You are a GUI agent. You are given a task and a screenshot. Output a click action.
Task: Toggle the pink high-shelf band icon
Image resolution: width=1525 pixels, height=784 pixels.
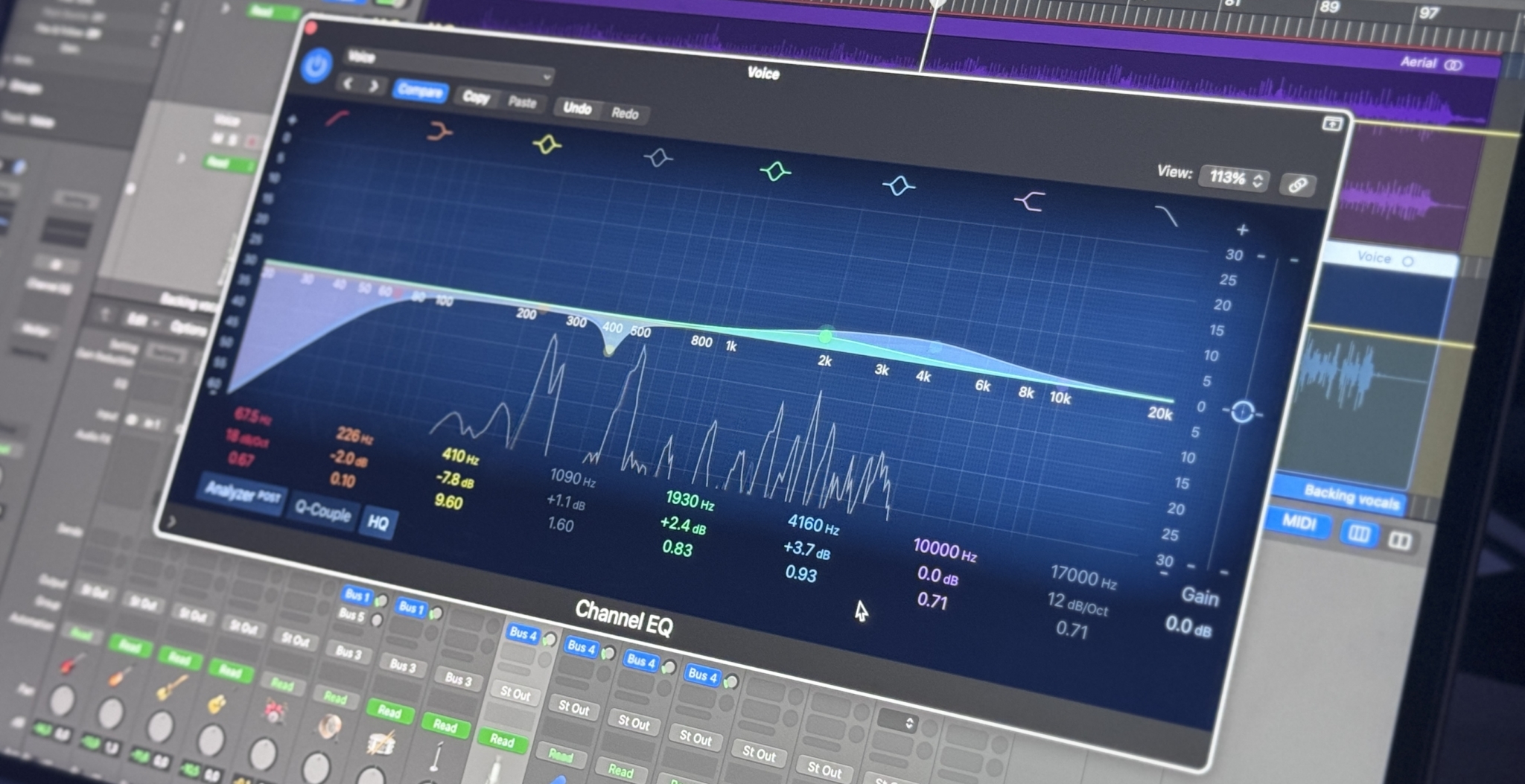1031,201
